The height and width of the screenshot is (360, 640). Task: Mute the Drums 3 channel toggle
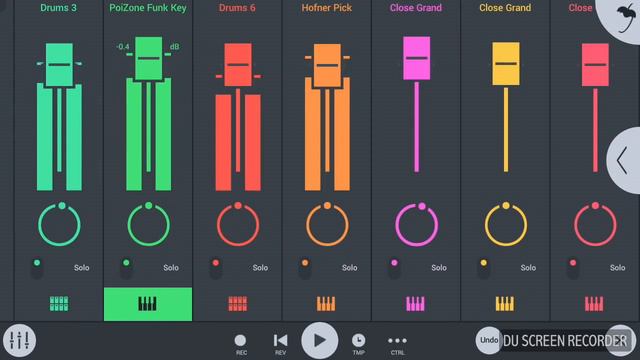37,268
